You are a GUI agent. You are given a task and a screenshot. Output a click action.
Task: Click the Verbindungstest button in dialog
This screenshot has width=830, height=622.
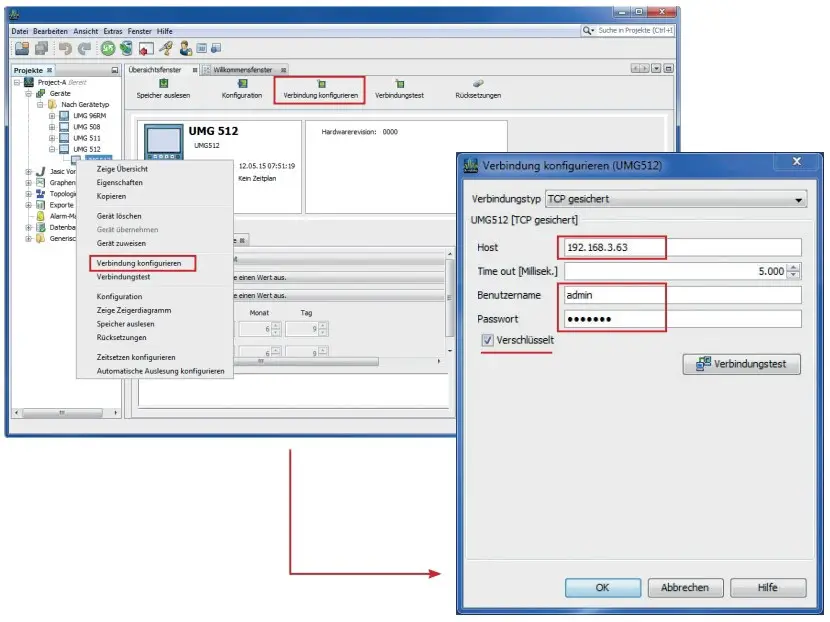(x=742, y=364)
